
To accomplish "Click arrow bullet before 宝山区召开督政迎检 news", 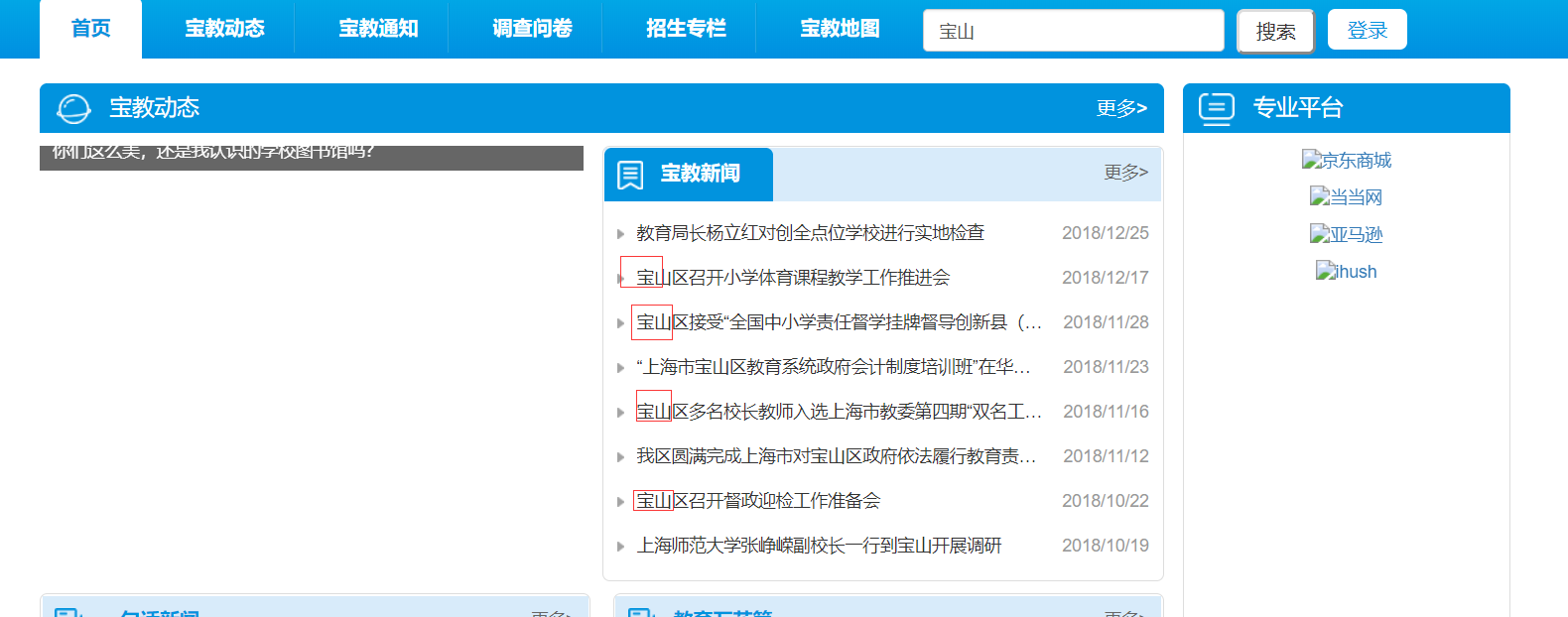I will point(620,502).
